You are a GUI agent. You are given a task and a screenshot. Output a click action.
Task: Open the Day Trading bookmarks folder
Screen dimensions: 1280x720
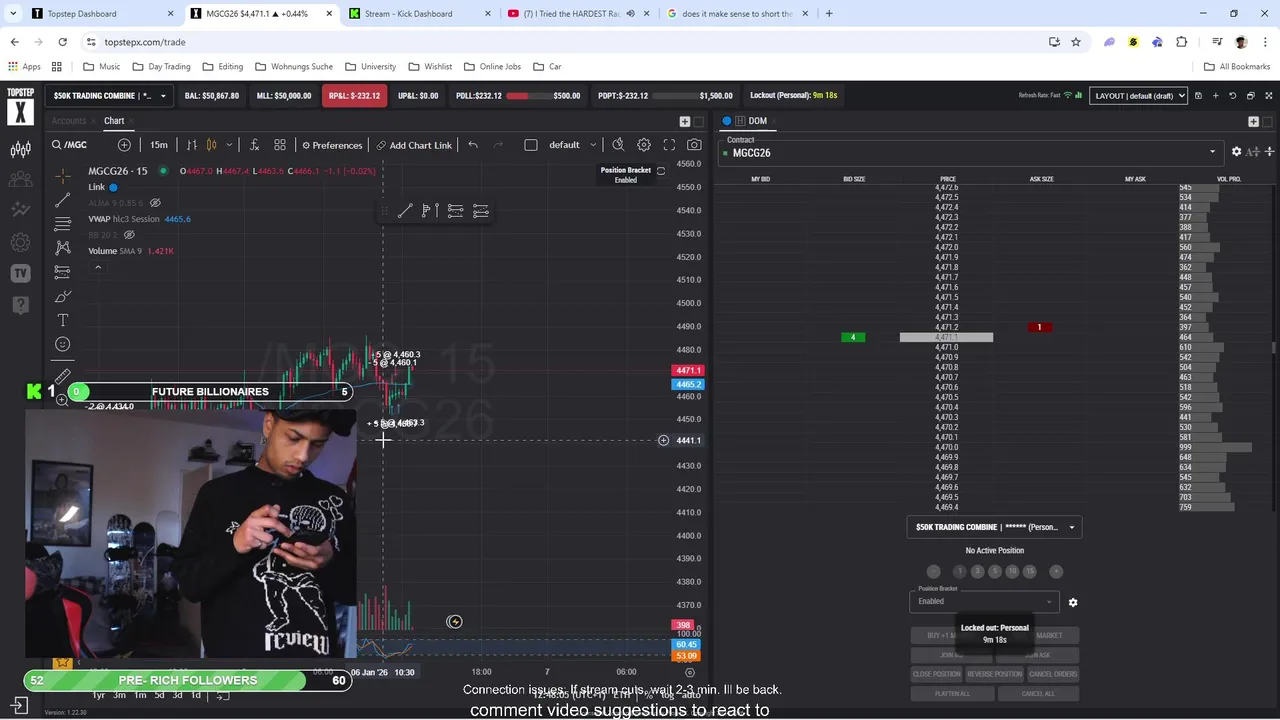point(161,66)
